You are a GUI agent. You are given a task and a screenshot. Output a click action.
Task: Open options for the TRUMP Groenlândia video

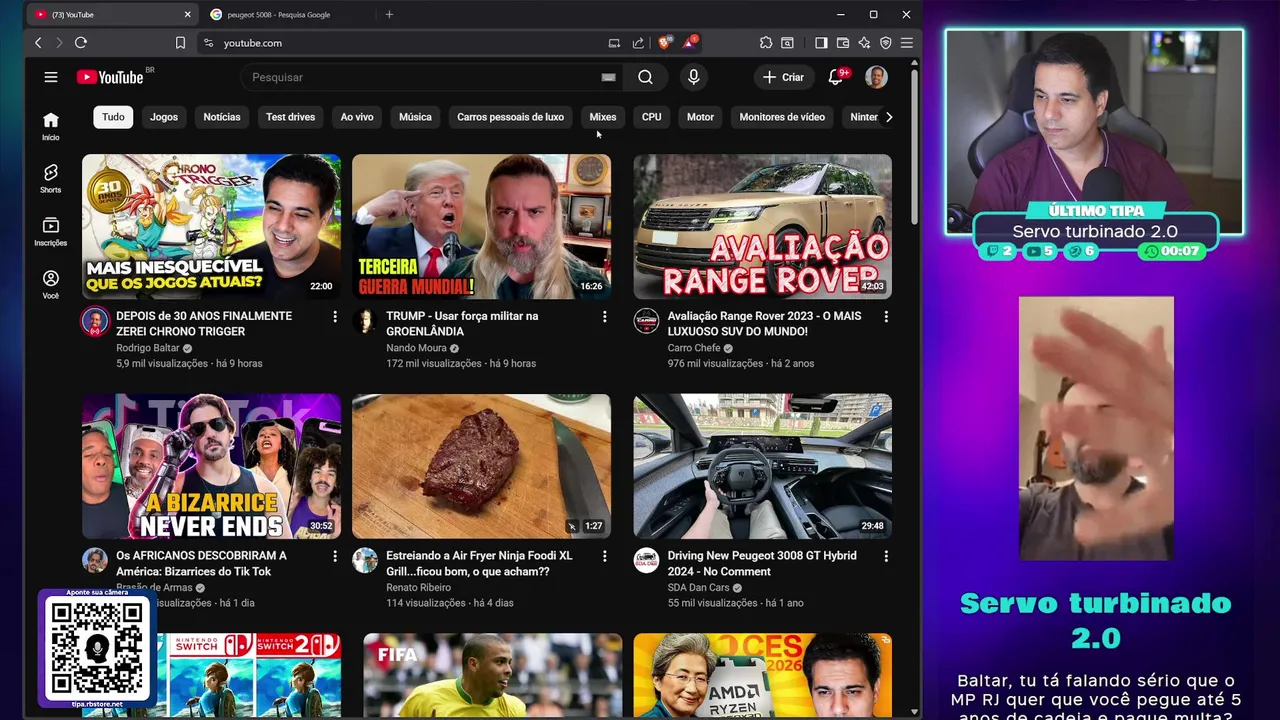click(x=604, y=317)
